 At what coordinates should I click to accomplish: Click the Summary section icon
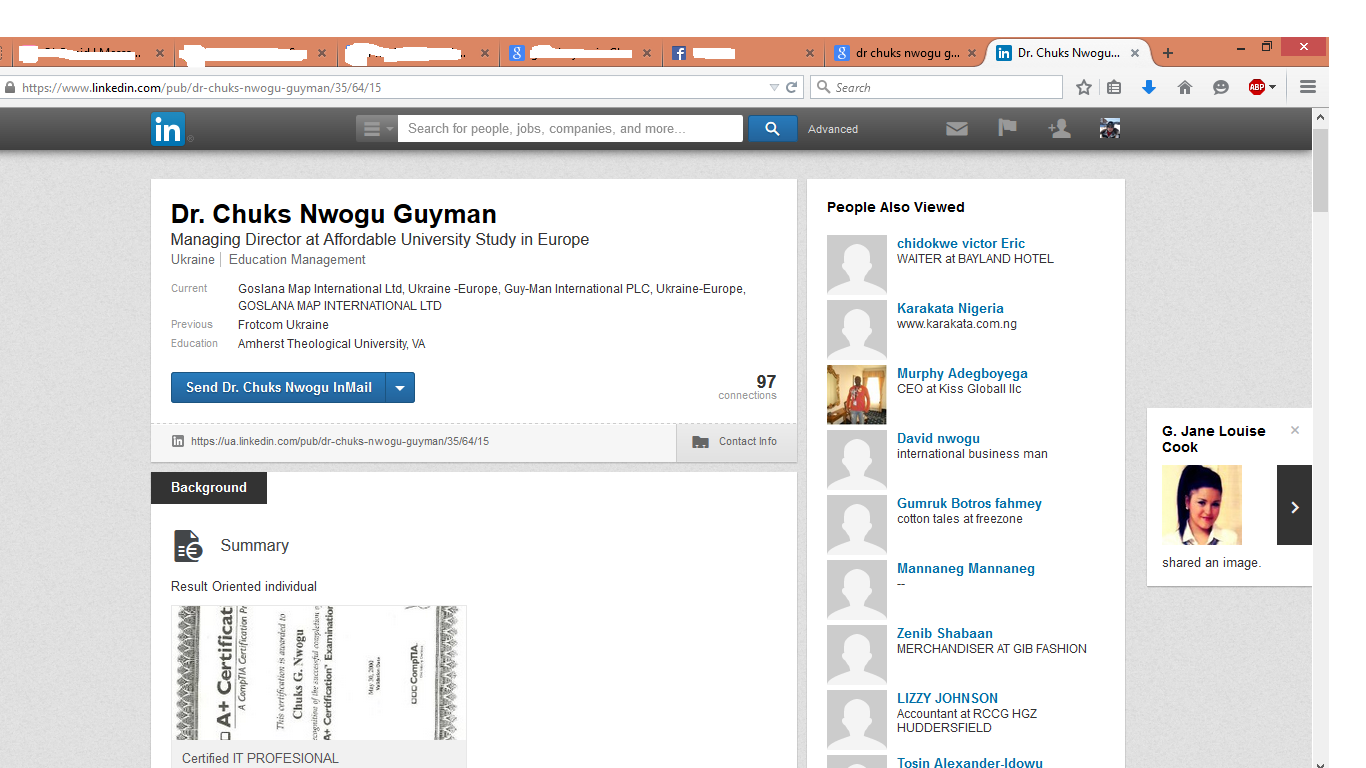[187, 546]
